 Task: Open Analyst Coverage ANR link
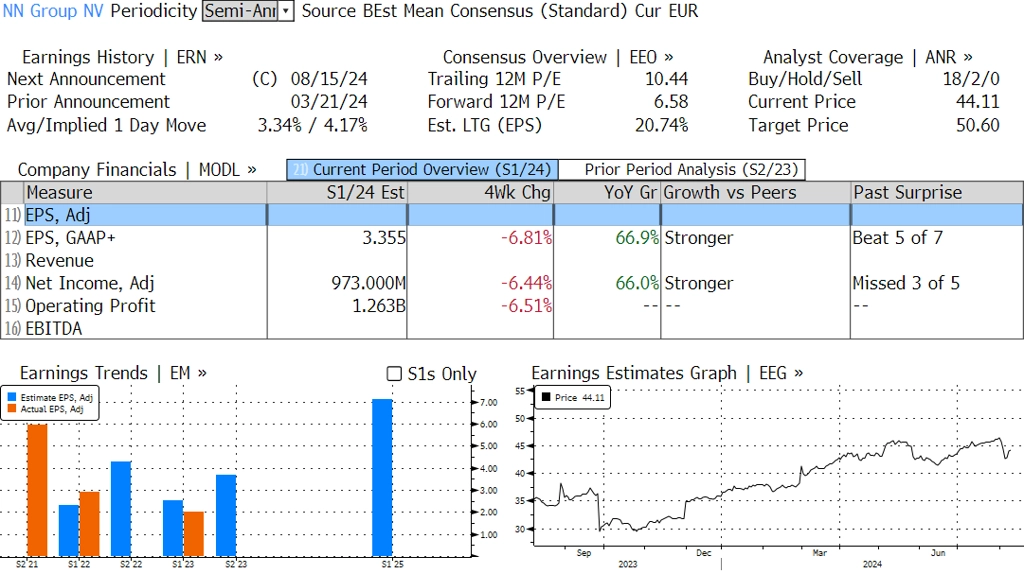click(868, 57)
